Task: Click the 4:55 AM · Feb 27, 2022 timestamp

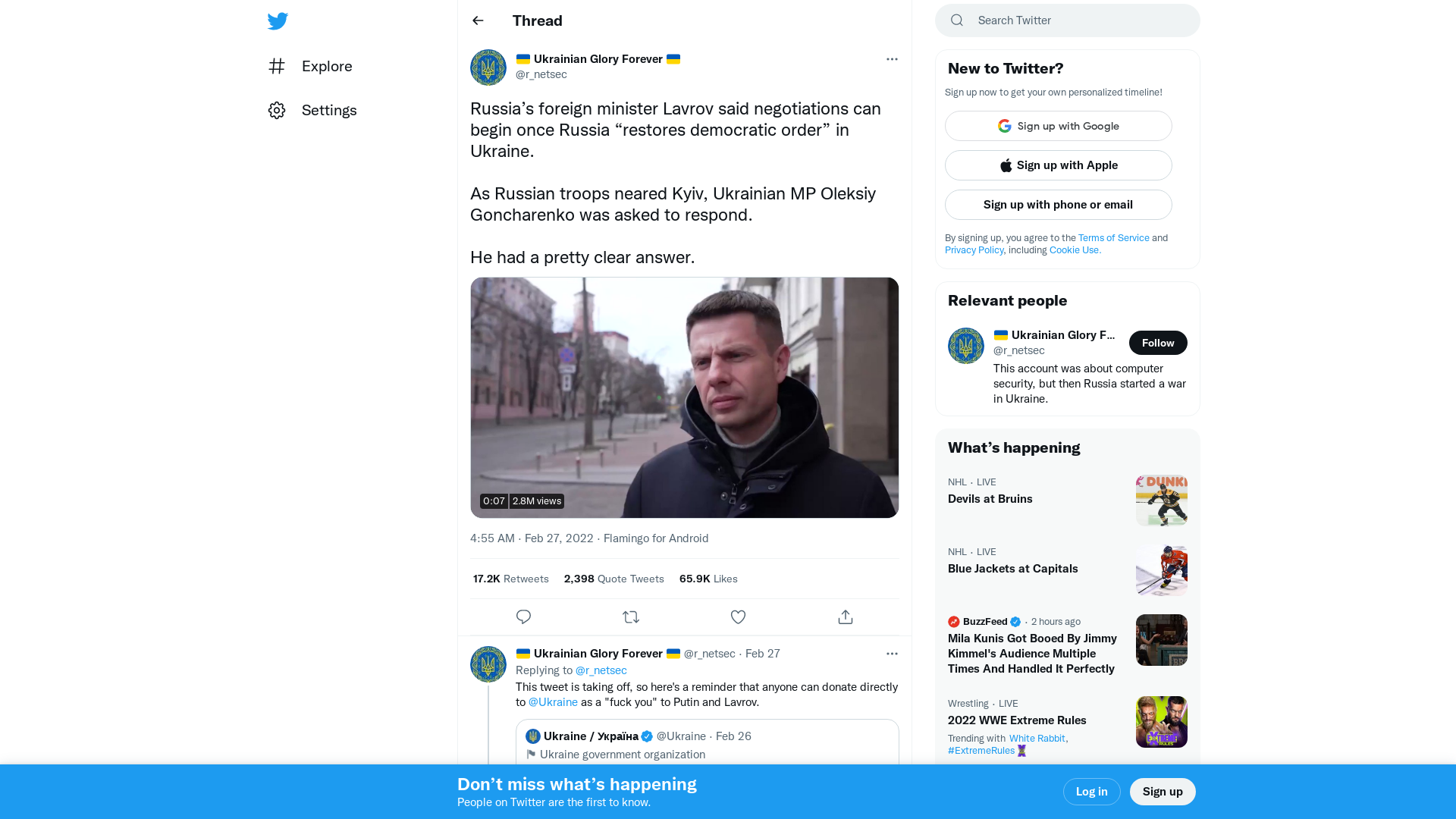Action: 532,538
